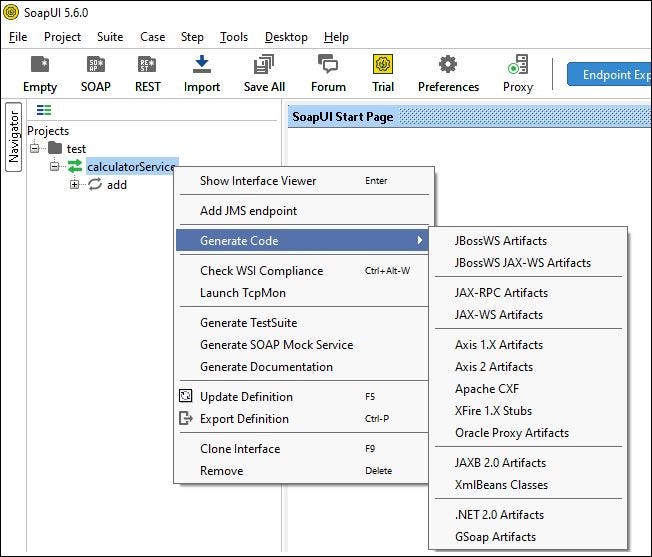Choose Generate TestSuite
652x557 pixels.
coord(304,323)
